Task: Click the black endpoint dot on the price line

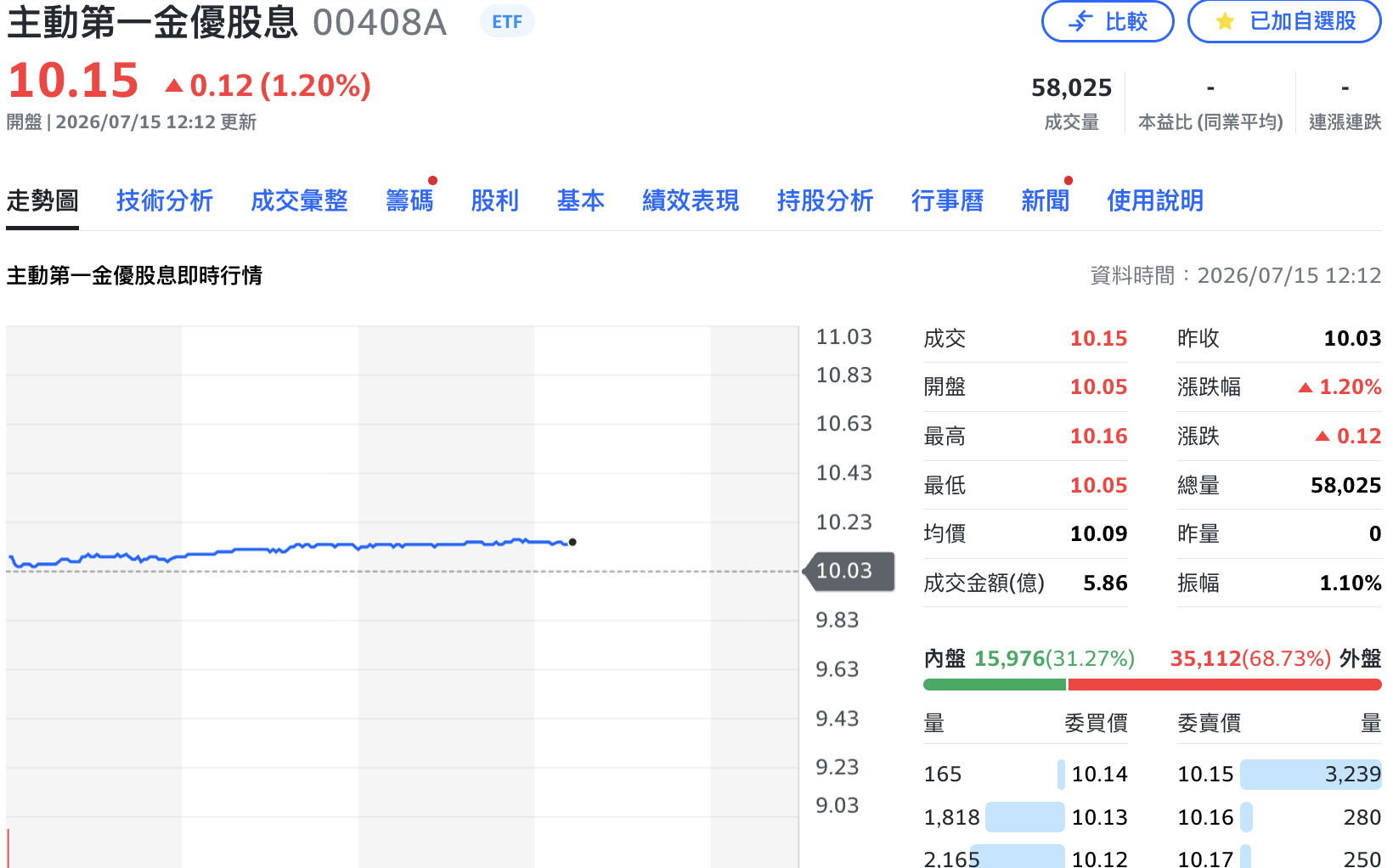Action: click(572, 542)
